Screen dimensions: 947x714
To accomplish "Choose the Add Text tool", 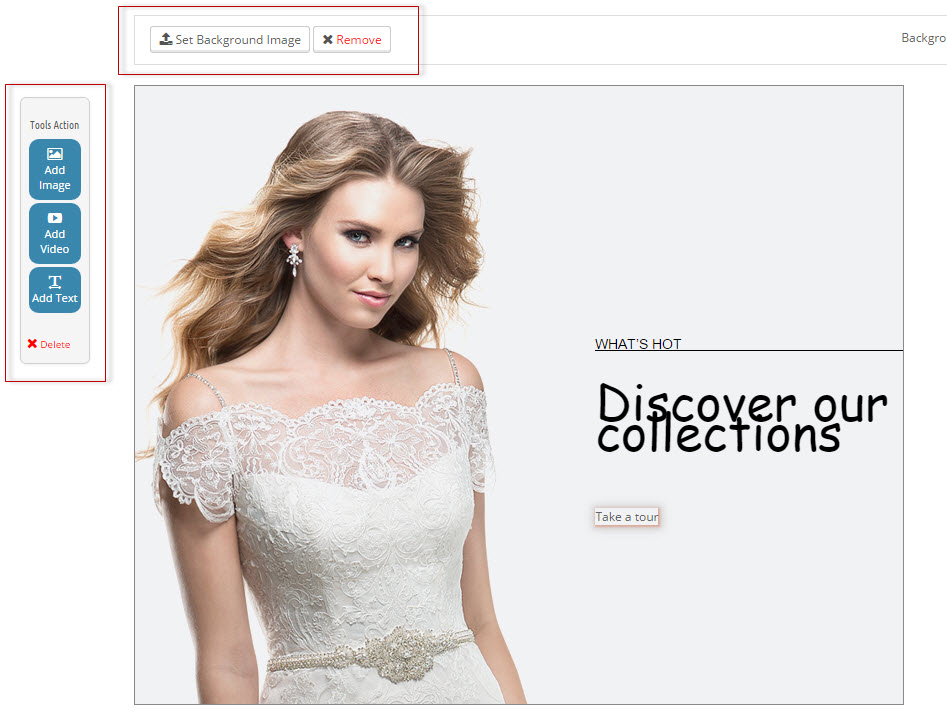I will (55, 290).
